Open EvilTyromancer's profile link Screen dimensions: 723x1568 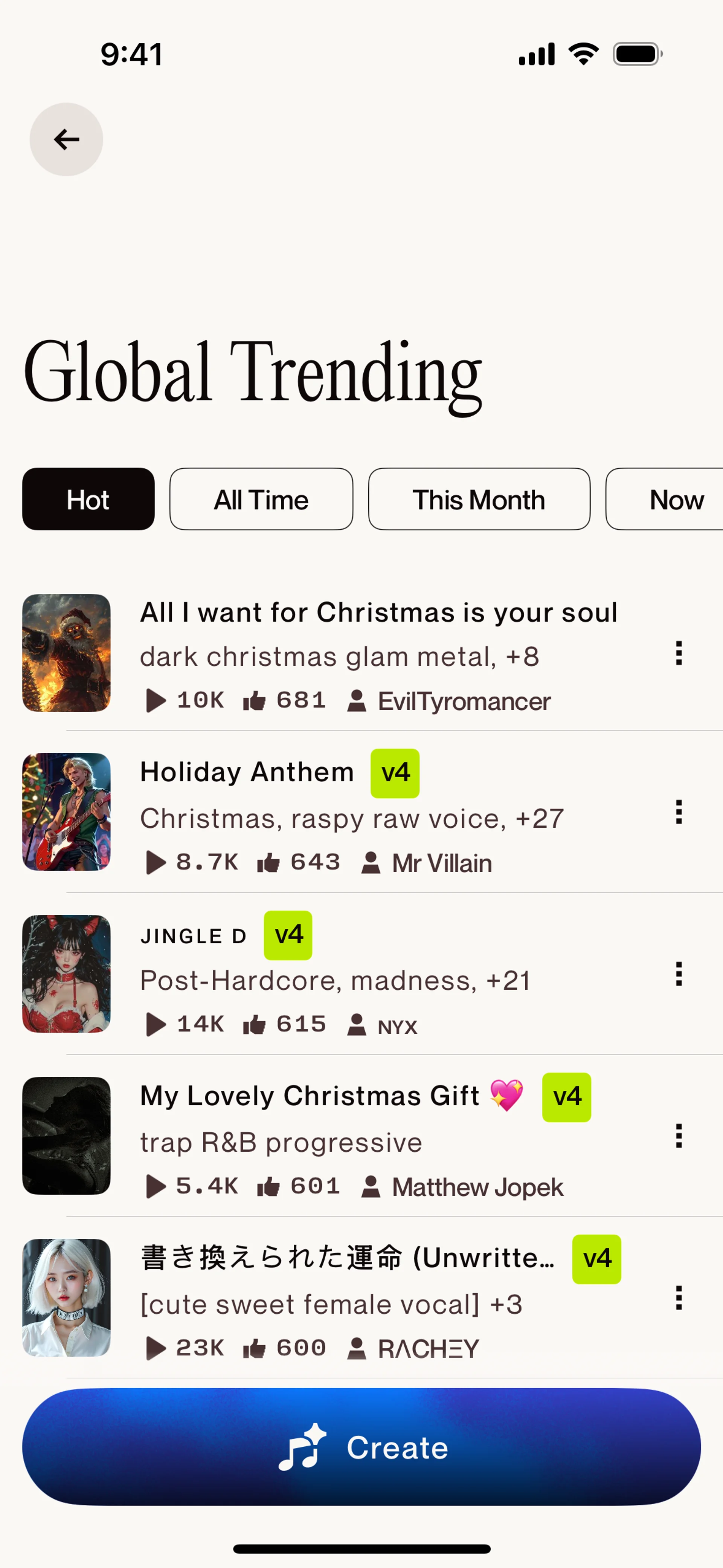pos(464,701)
